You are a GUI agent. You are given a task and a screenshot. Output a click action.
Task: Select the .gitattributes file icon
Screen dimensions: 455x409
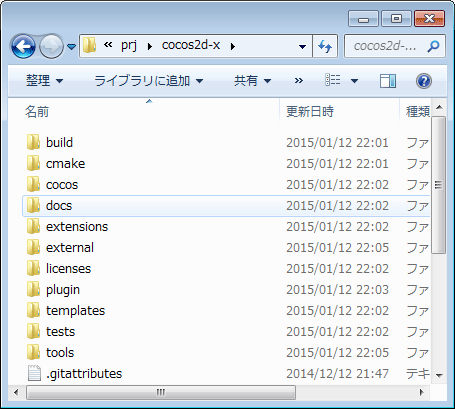pyautogui.click(x=34, y=373)
